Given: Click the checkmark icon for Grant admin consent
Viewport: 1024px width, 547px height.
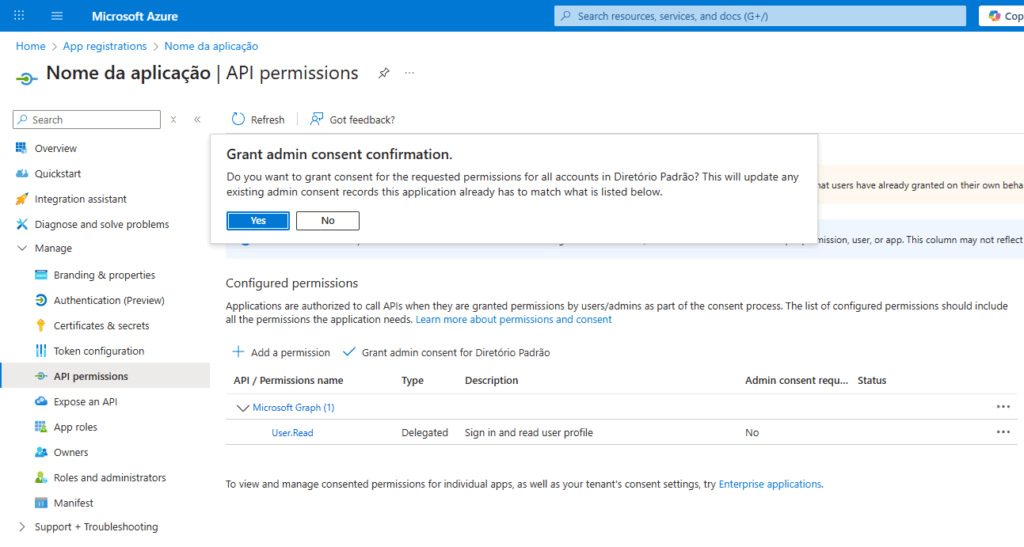Looking at the screenshot, I should (349, 352).
